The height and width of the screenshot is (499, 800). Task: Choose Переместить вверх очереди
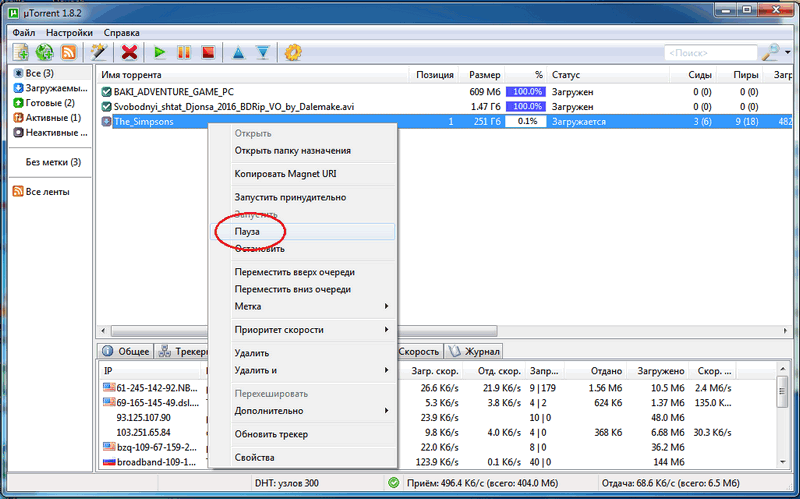pyautogui.click(x=303, y=272)
